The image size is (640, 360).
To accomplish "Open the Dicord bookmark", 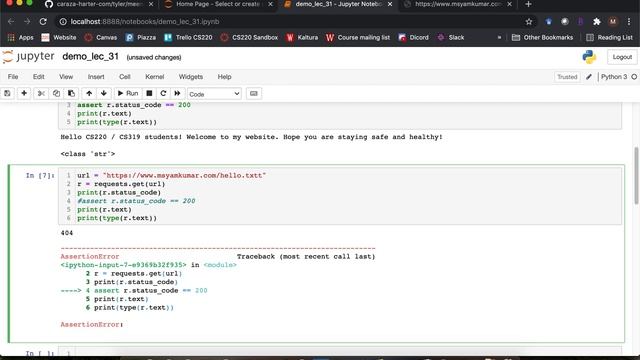I will (x=413, y=38).
